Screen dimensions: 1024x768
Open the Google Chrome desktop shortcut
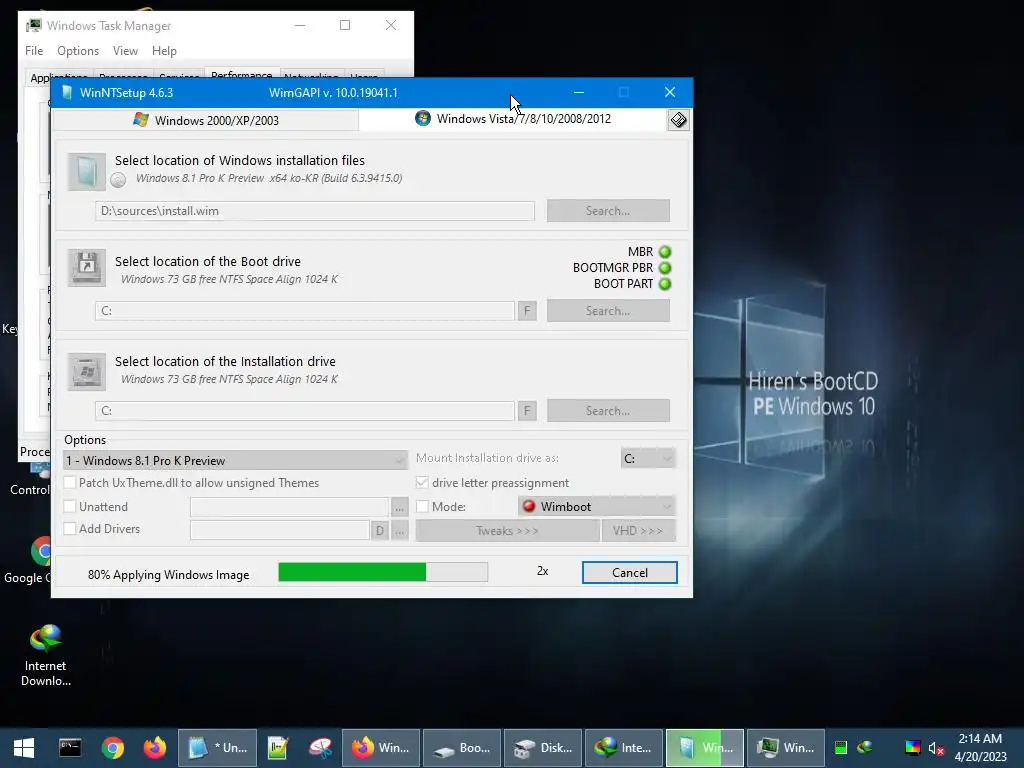pos(27,560)
